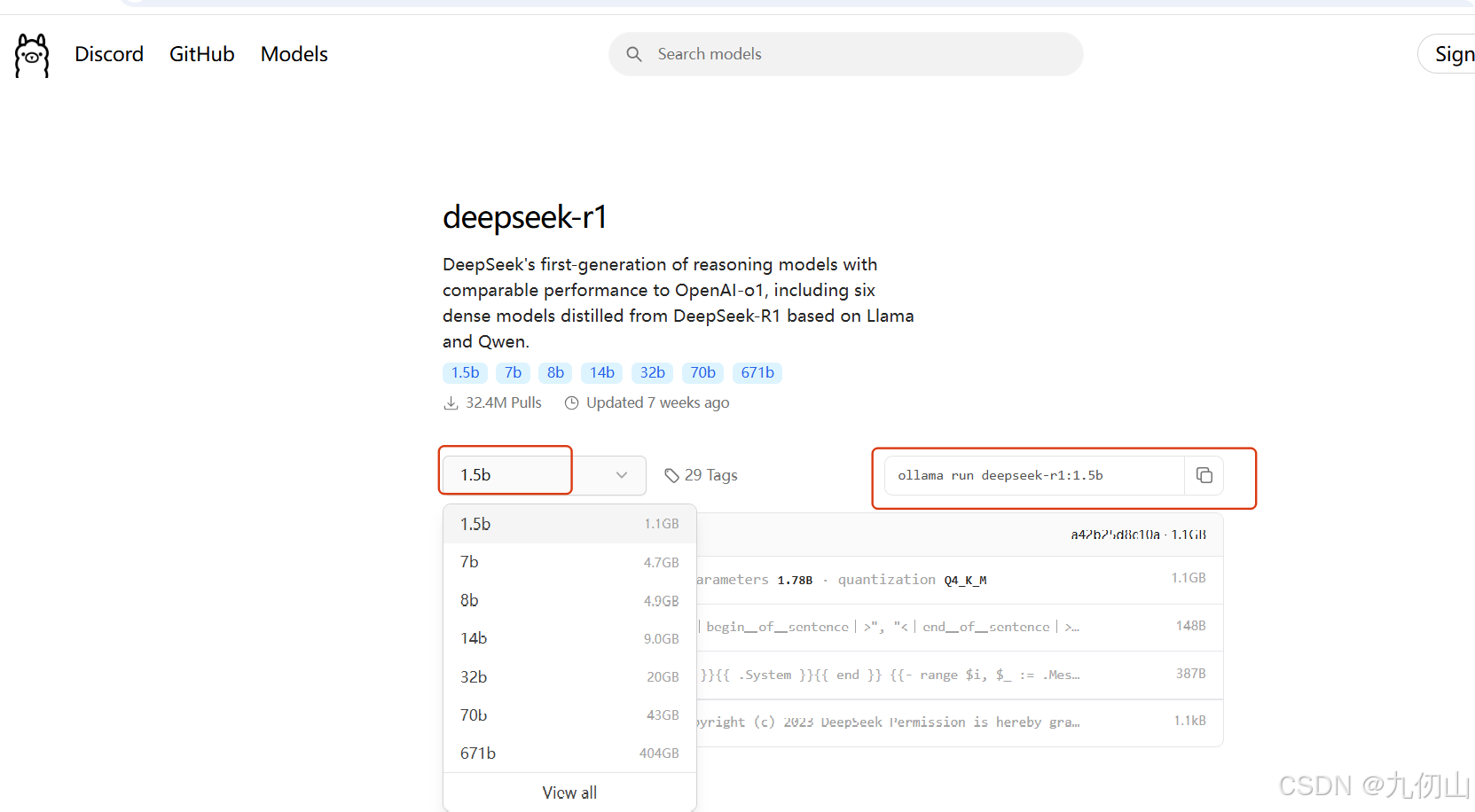Choose 32b 20GB from dropdown list
This screenshot has width=1475, height=812.
point(569,676)
